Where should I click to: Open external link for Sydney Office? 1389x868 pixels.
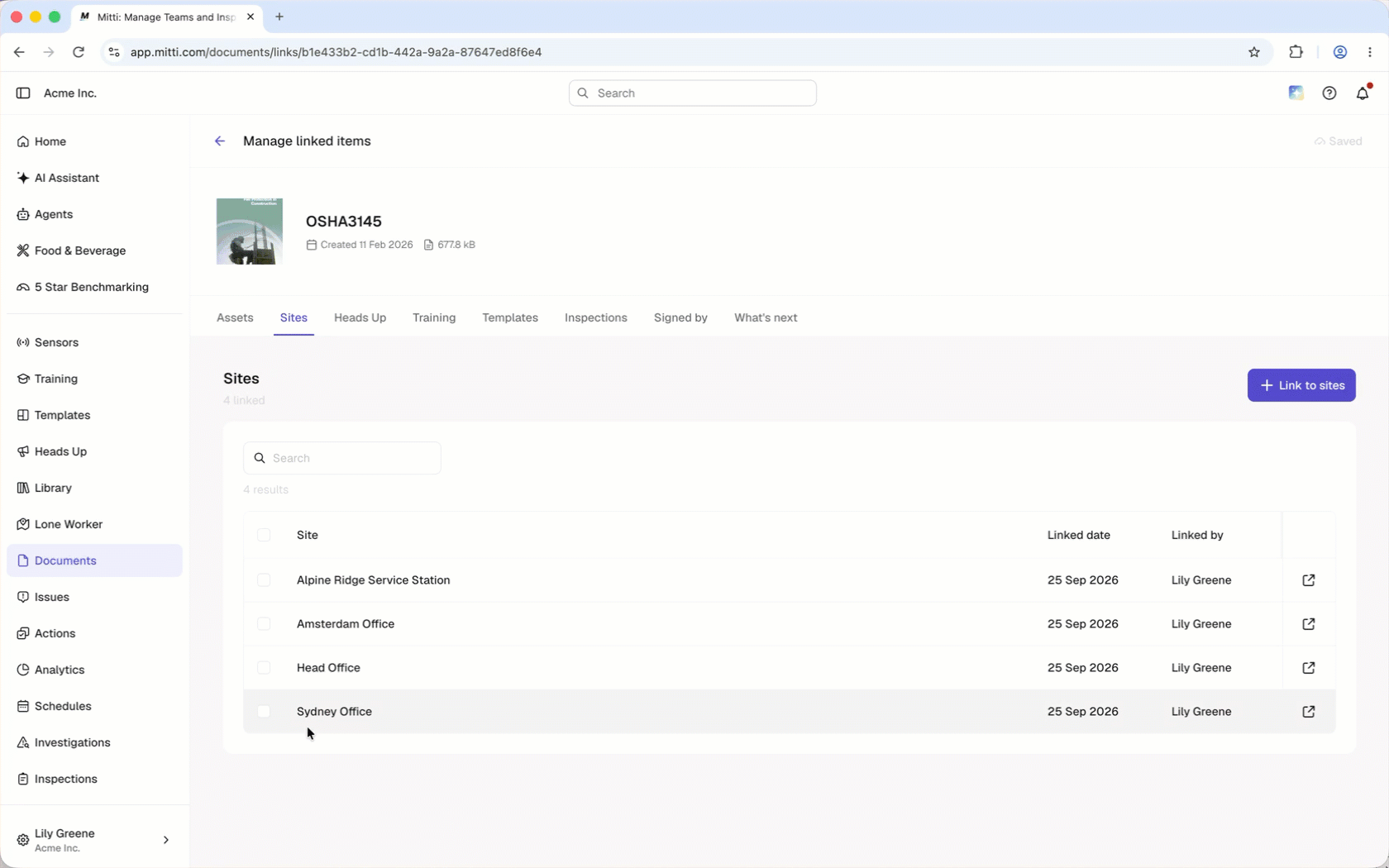coord(1309,712)
